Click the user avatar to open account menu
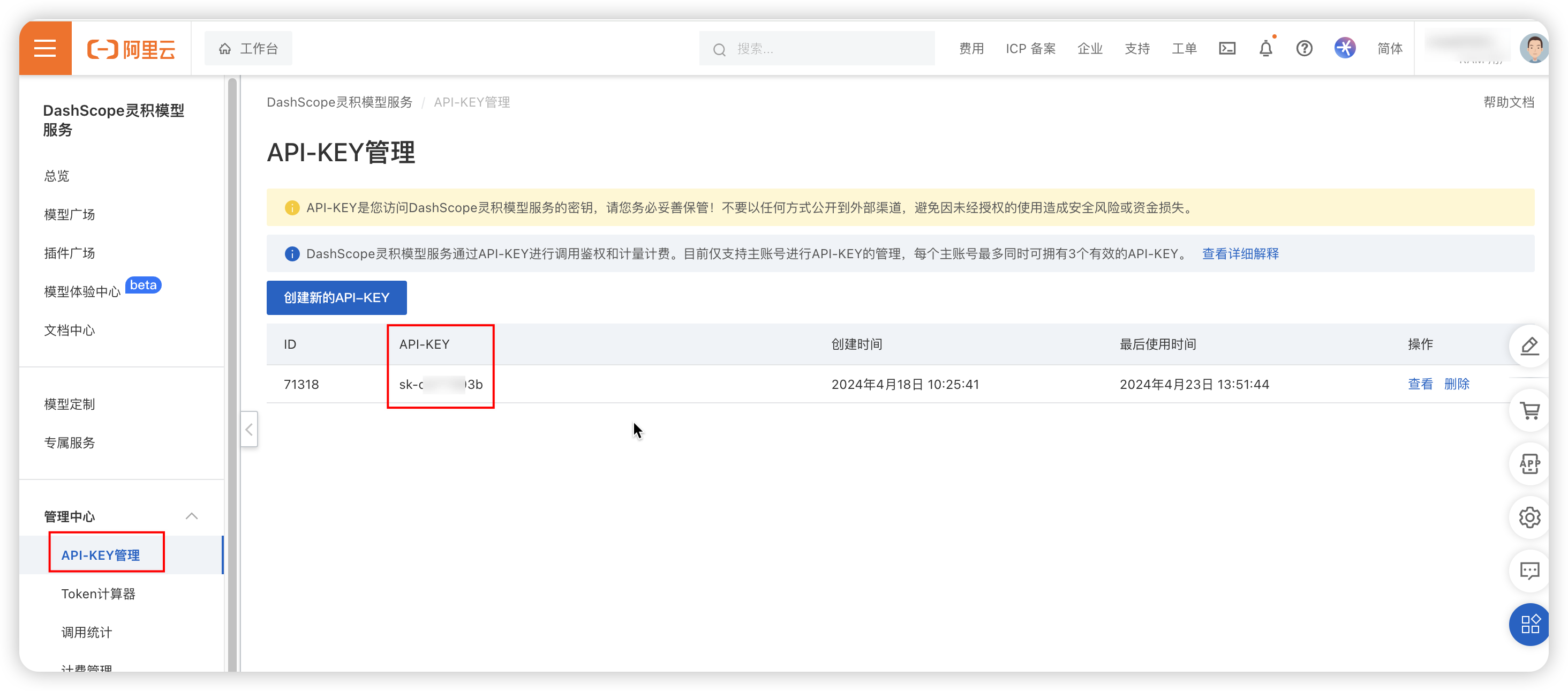 (x=1534, y=48)
